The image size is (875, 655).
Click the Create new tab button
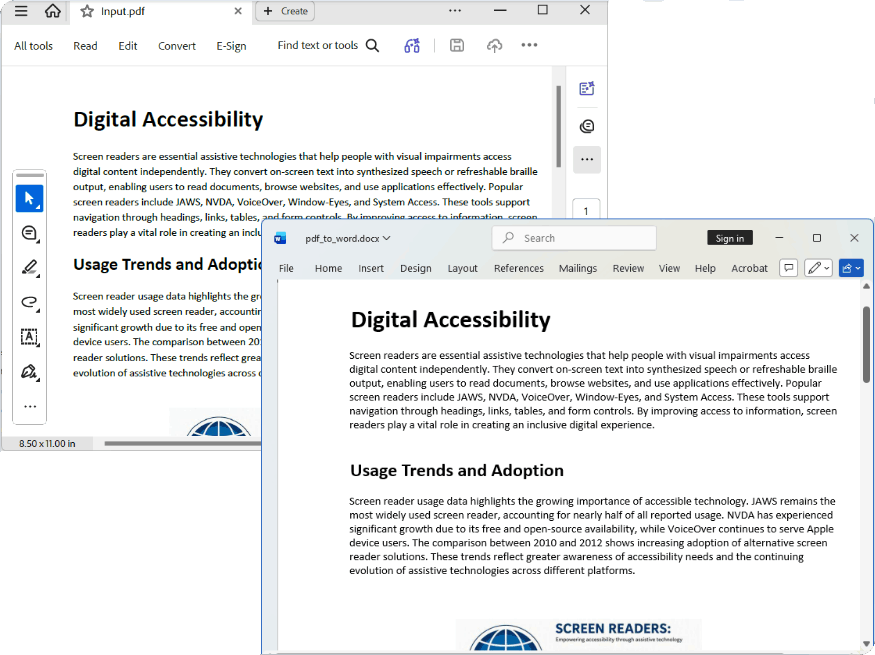[x=285, y=11]
